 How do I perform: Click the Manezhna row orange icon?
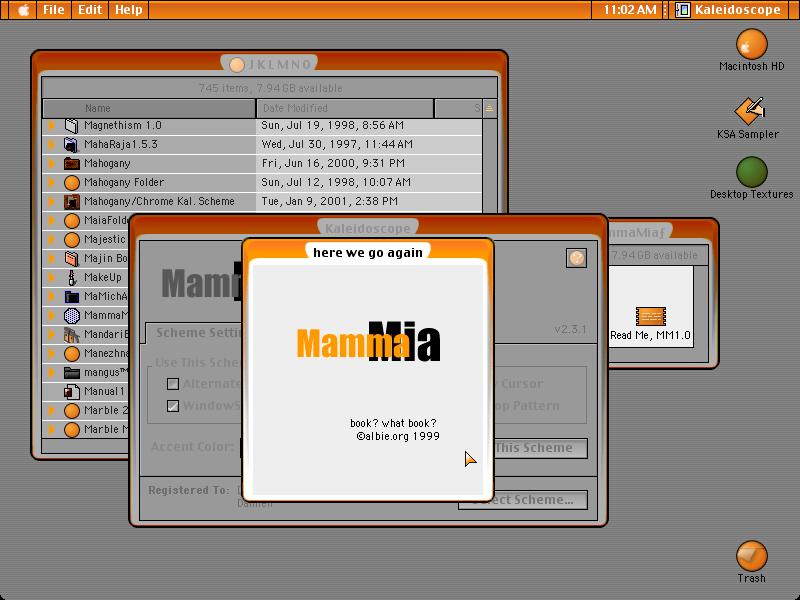coord(72,353)
